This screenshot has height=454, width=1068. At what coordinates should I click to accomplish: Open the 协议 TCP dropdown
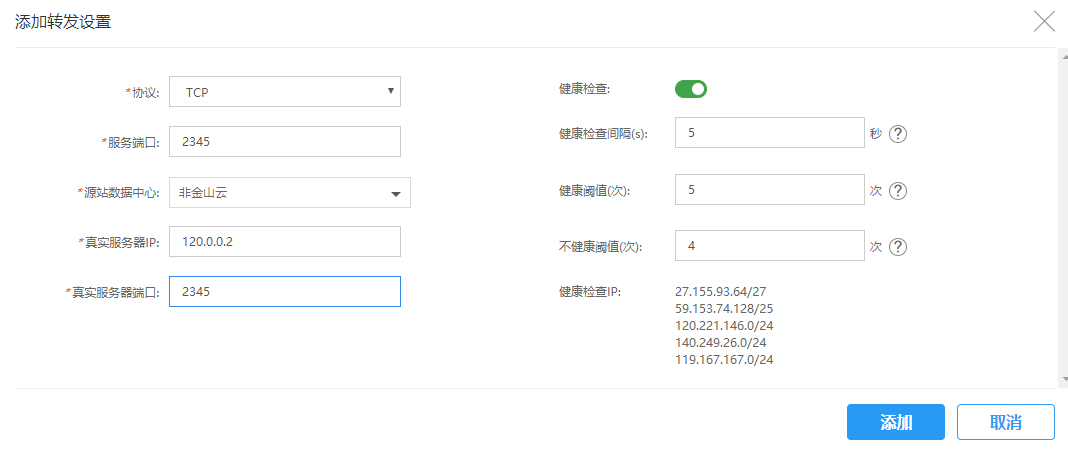point(285,91)
